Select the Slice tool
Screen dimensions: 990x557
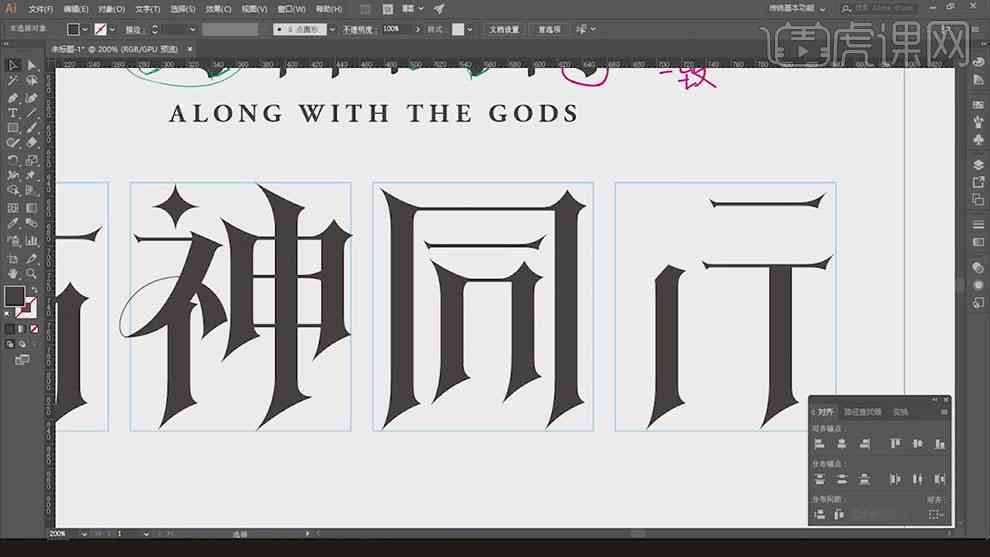click(x=32, y=258)
